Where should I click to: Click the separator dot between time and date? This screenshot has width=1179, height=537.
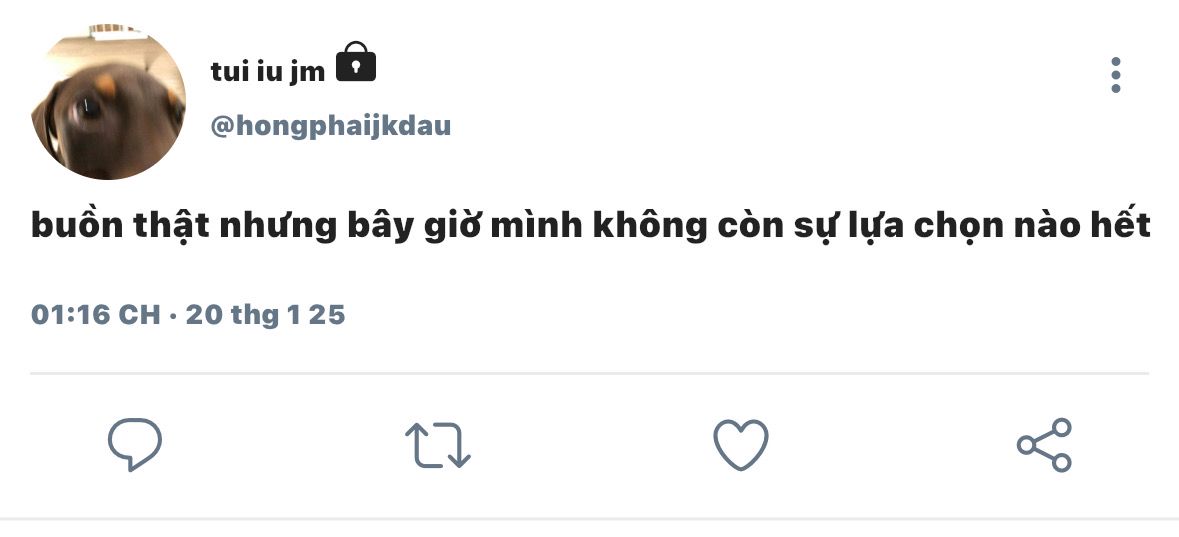pos(173,315)
